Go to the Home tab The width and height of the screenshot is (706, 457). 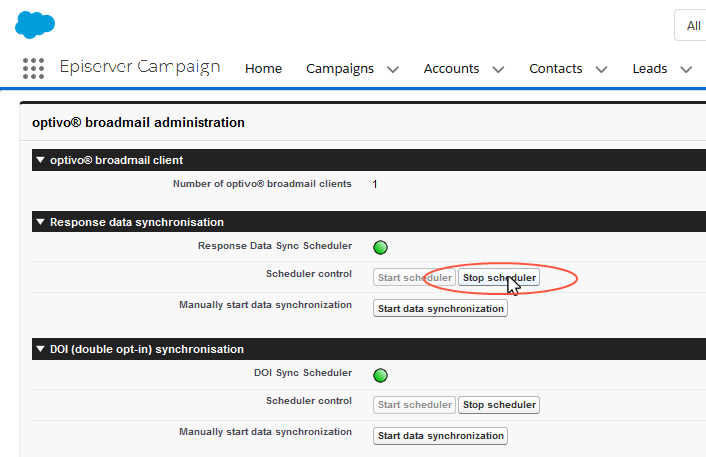coord(263,69)
